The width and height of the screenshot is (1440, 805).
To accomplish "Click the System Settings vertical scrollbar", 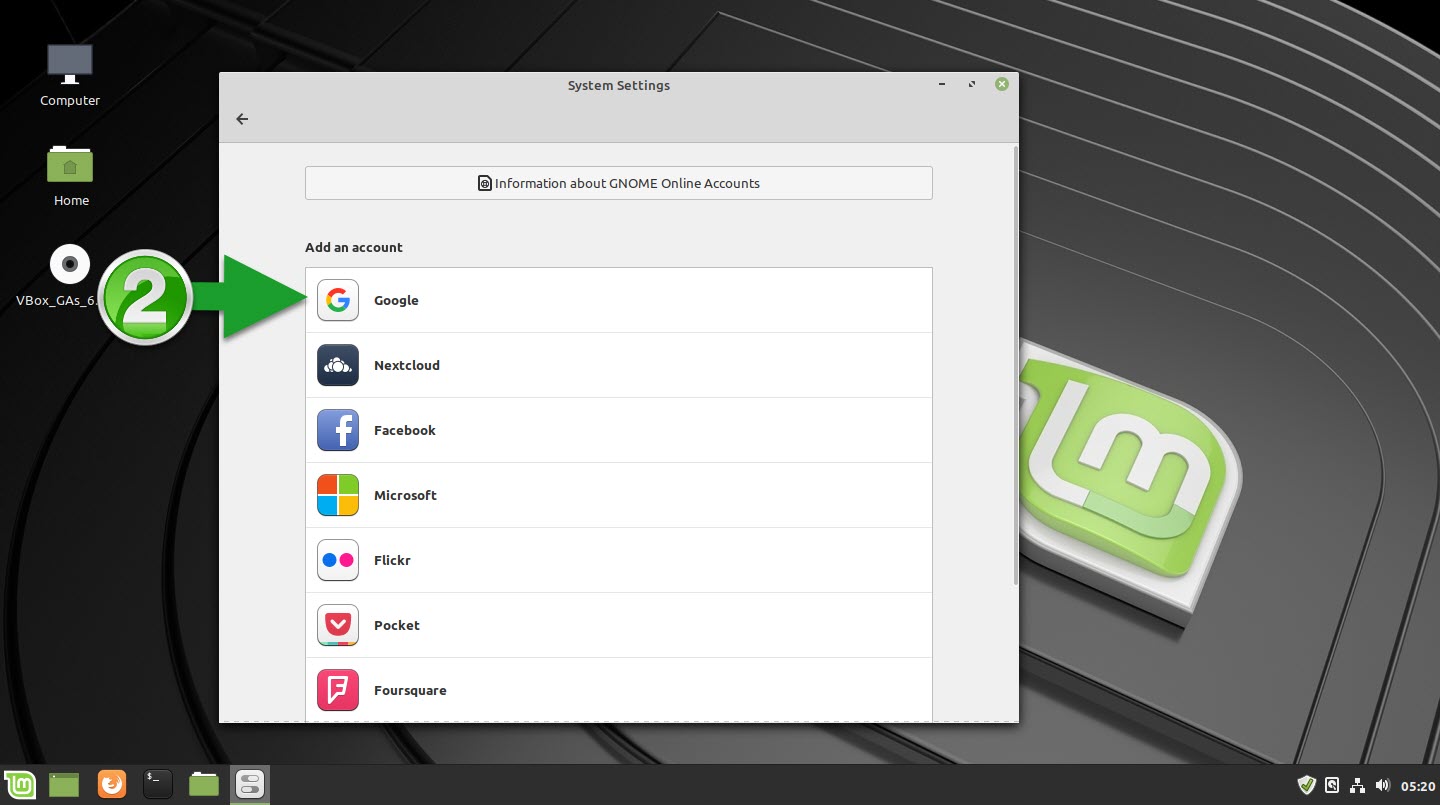I will tap(1015, 365).
